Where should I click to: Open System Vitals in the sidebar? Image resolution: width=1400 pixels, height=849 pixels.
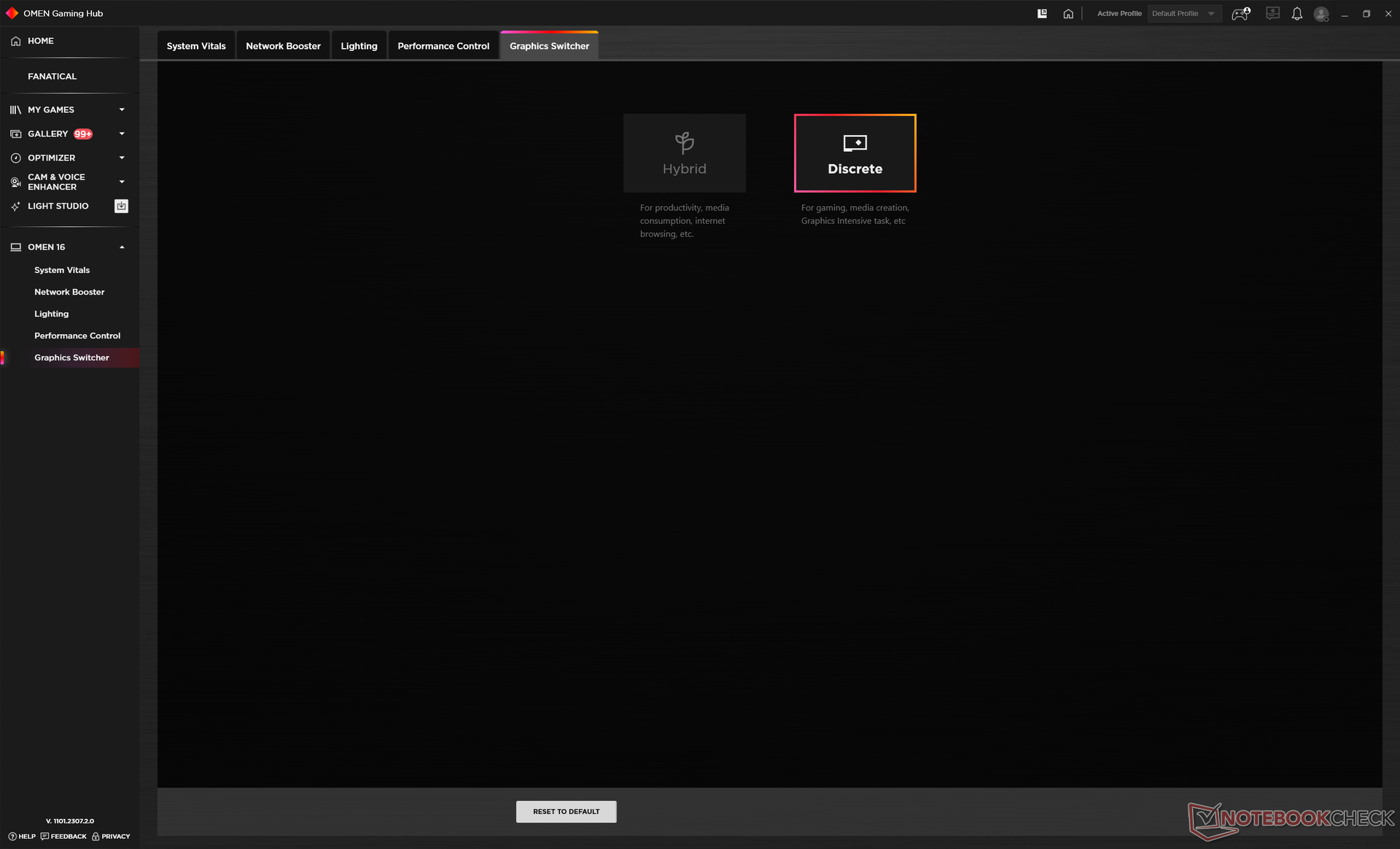(x=62, y=270)
